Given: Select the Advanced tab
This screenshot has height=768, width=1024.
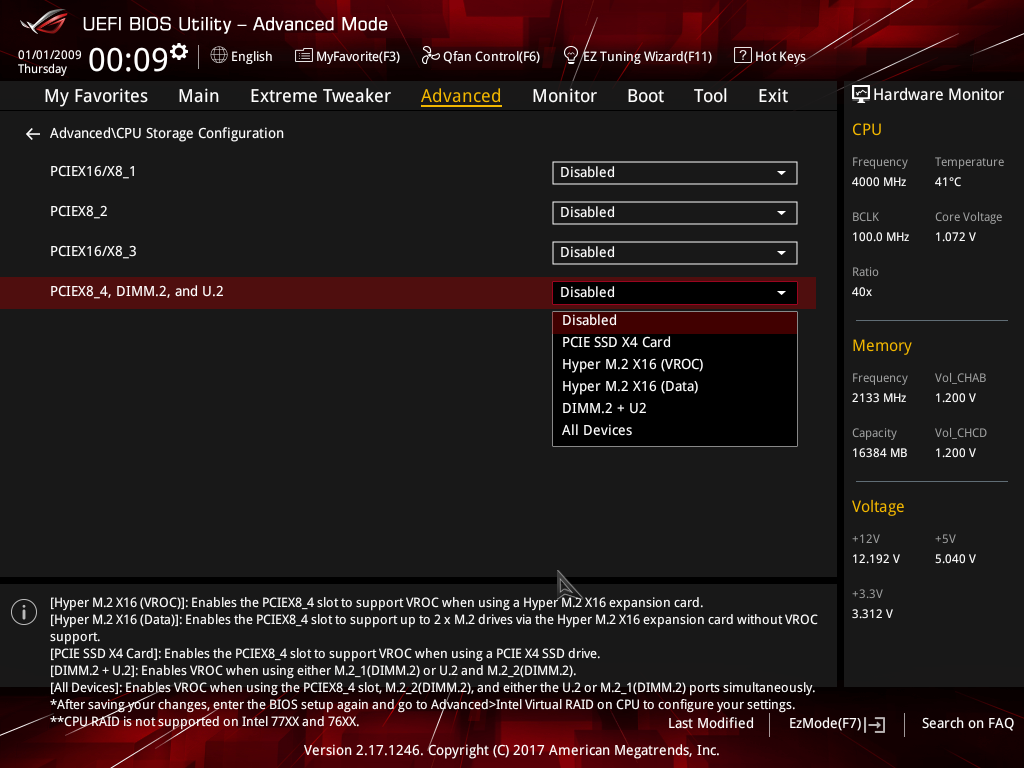Looking at the screenshot, I should coord(461,96).
